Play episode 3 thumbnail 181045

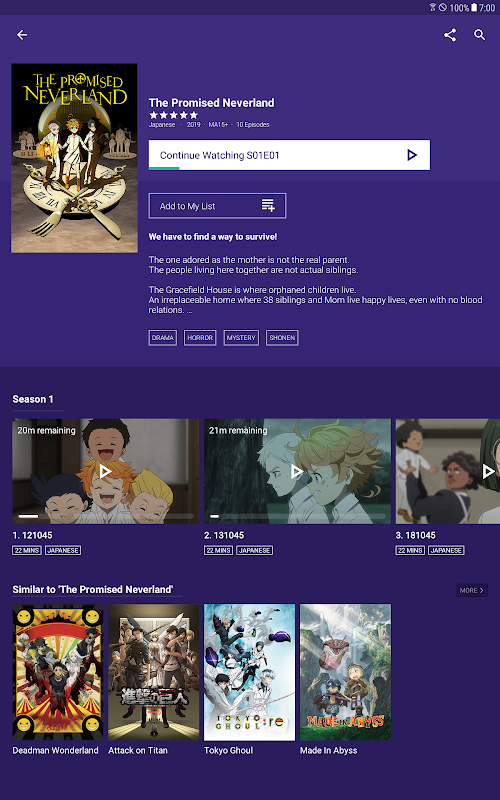point(448,471)
